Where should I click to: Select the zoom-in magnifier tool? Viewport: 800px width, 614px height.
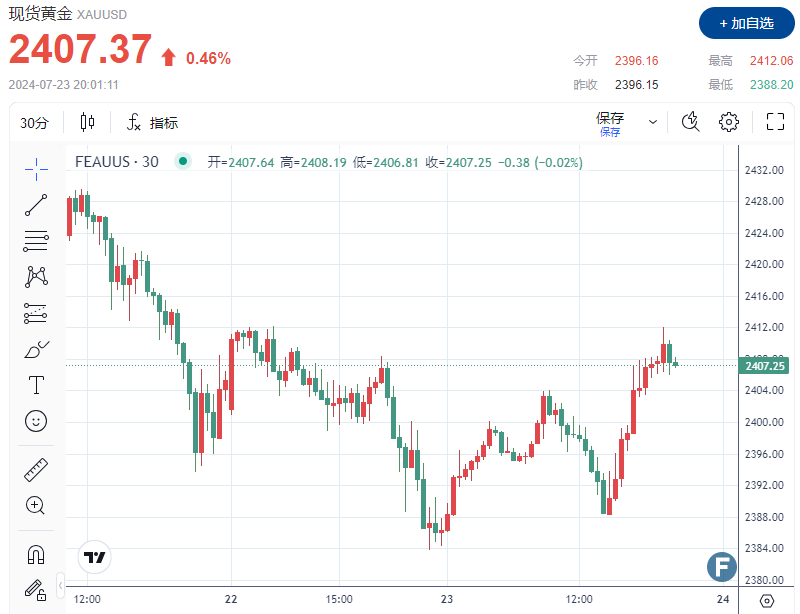coord(36,505)
